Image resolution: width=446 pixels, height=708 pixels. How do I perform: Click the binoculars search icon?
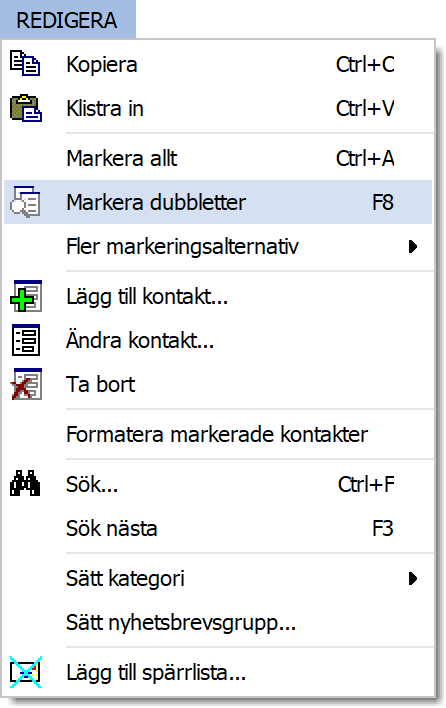[x=25, y=484]
